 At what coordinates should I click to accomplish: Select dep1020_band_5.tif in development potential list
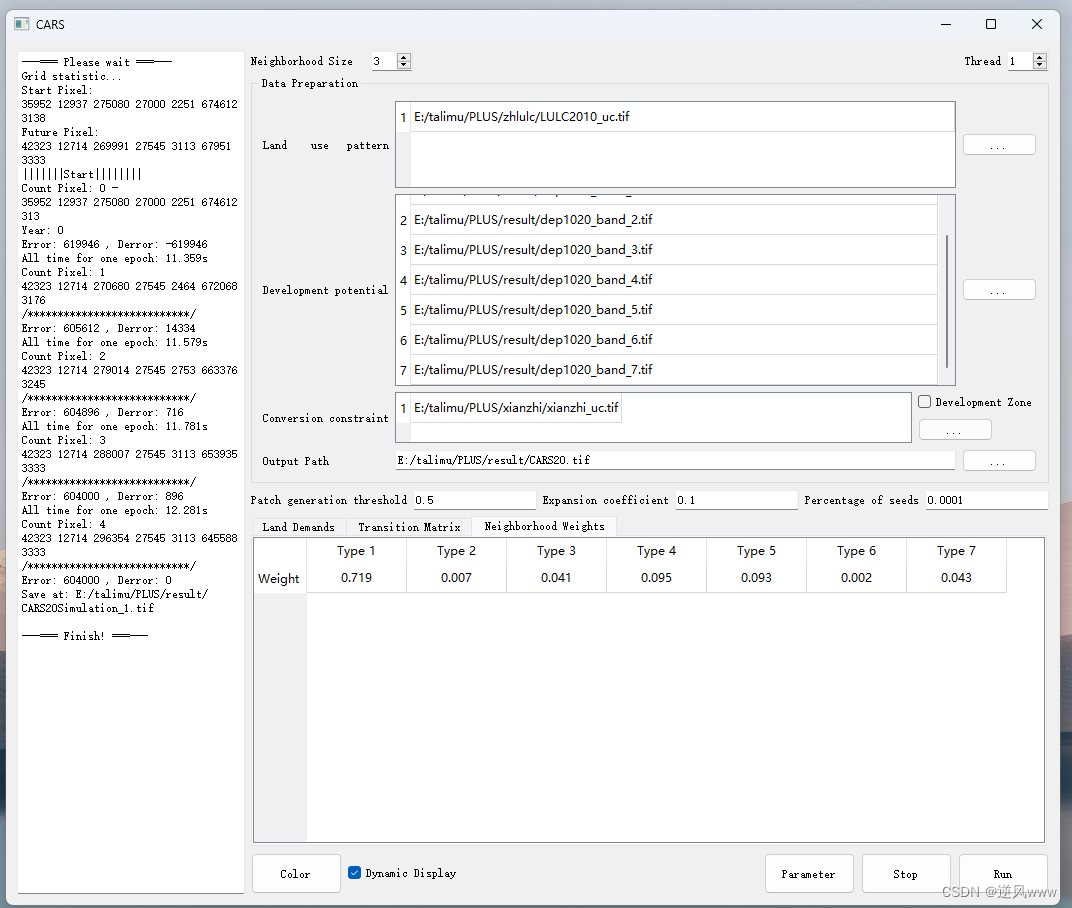(673, 310)
